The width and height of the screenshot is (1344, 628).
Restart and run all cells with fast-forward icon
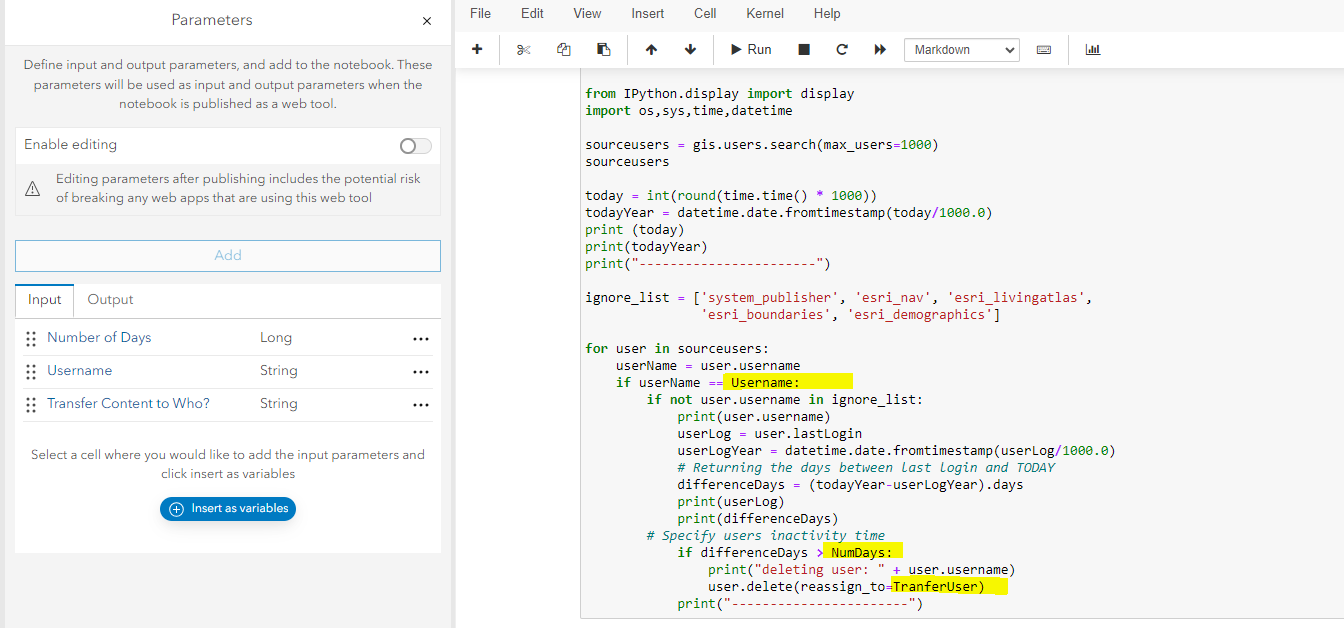coord(880,49)
